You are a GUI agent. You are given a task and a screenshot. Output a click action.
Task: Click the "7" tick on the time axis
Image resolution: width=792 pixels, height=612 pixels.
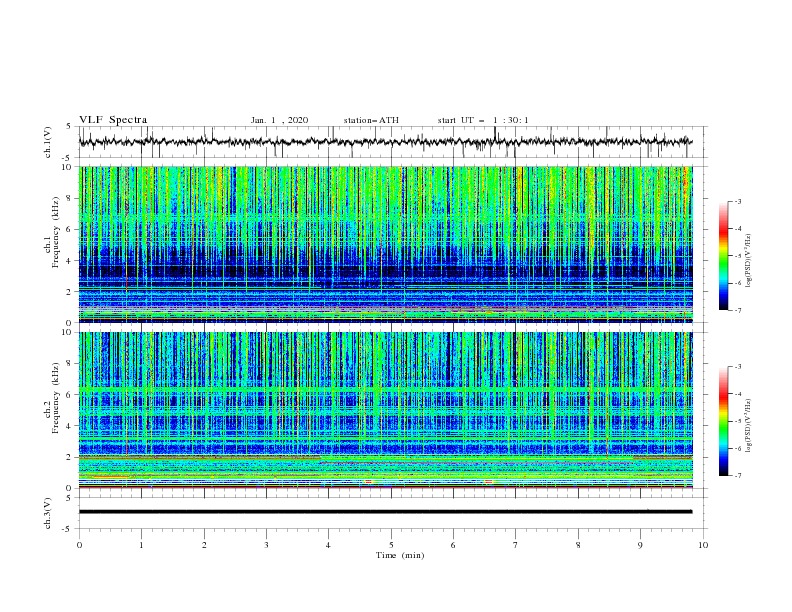coord(516,545)
